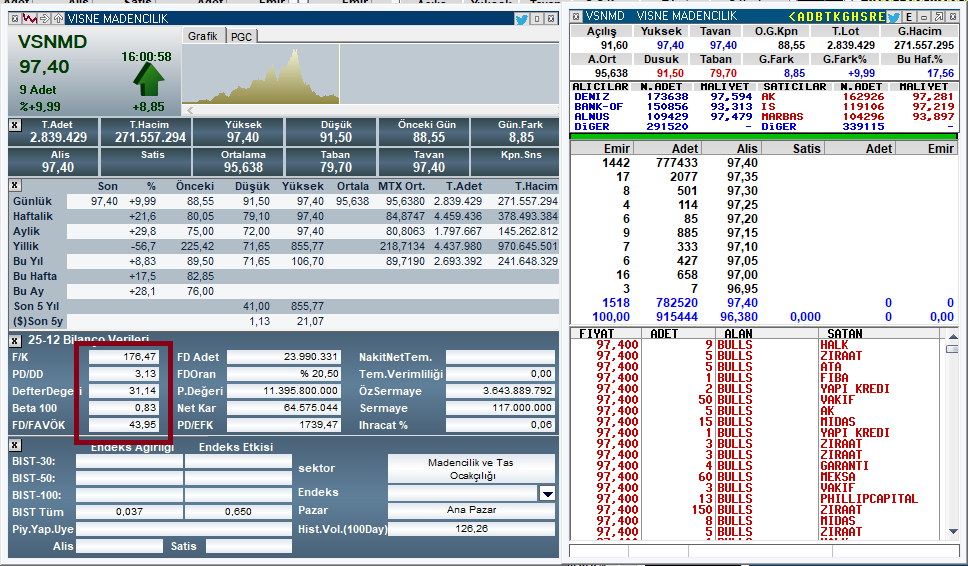
Task: Select the yellow D letter in VSNMD title bar
Action: [811, 17]
